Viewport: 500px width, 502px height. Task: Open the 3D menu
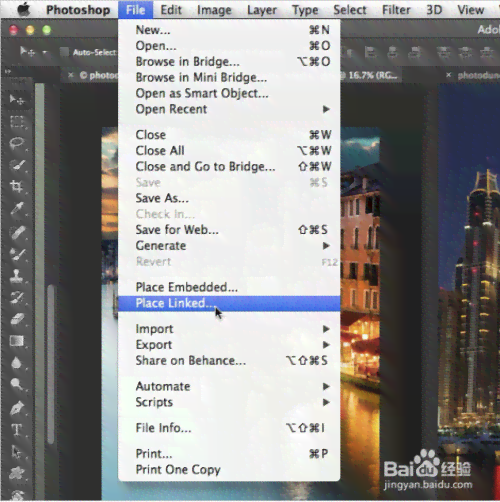point(434,10)
